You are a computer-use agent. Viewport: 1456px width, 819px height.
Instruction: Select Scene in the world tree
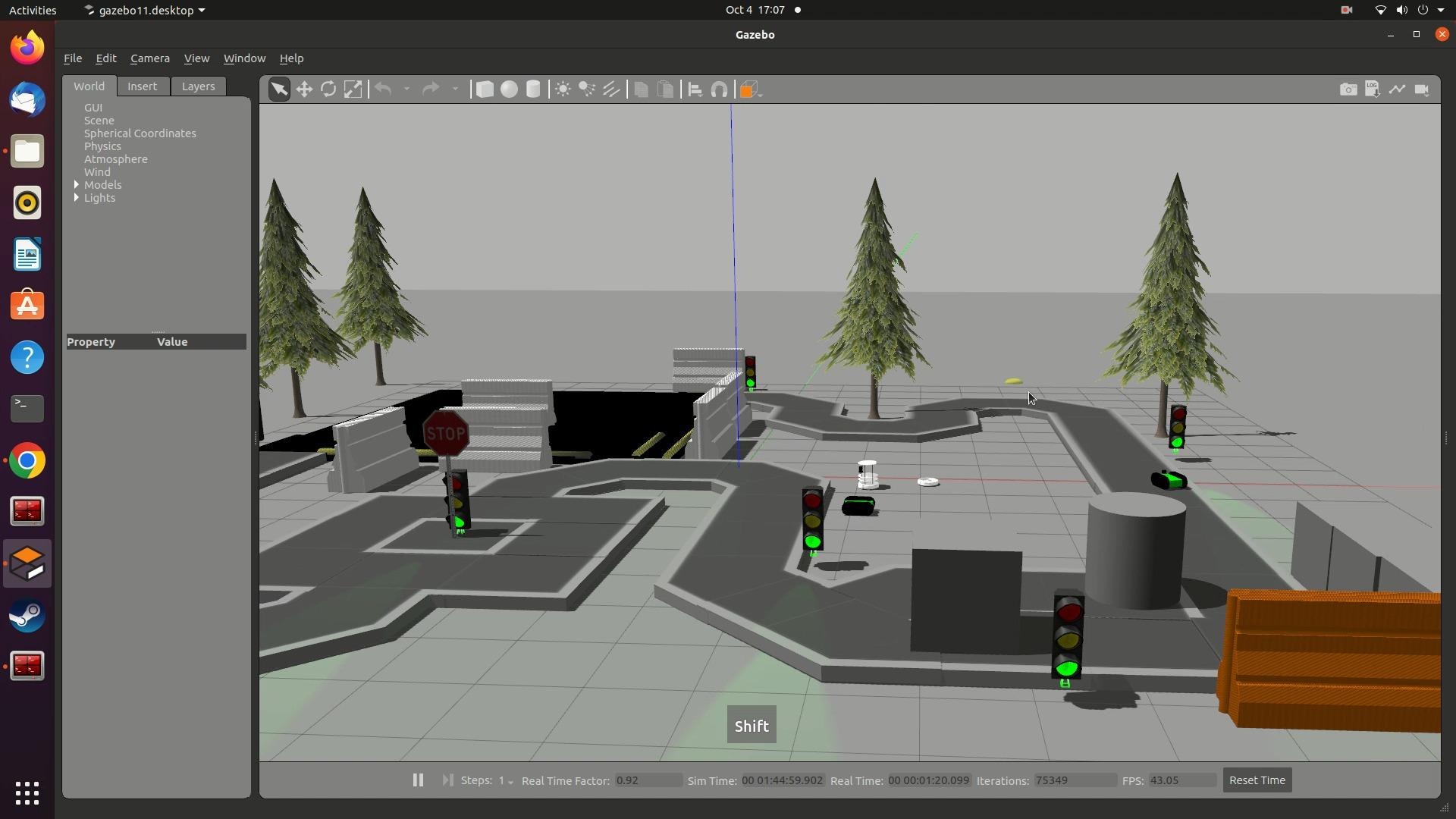(x=99, y=121)
